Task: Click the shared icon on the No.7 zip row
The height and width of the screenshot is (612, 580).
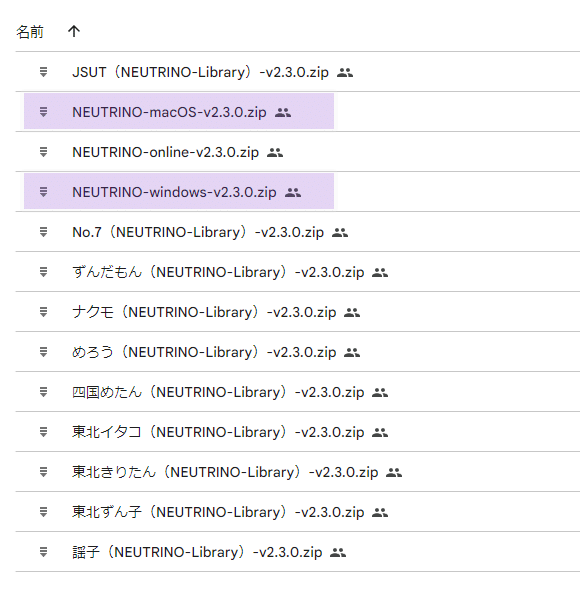Action: point(340,233)
